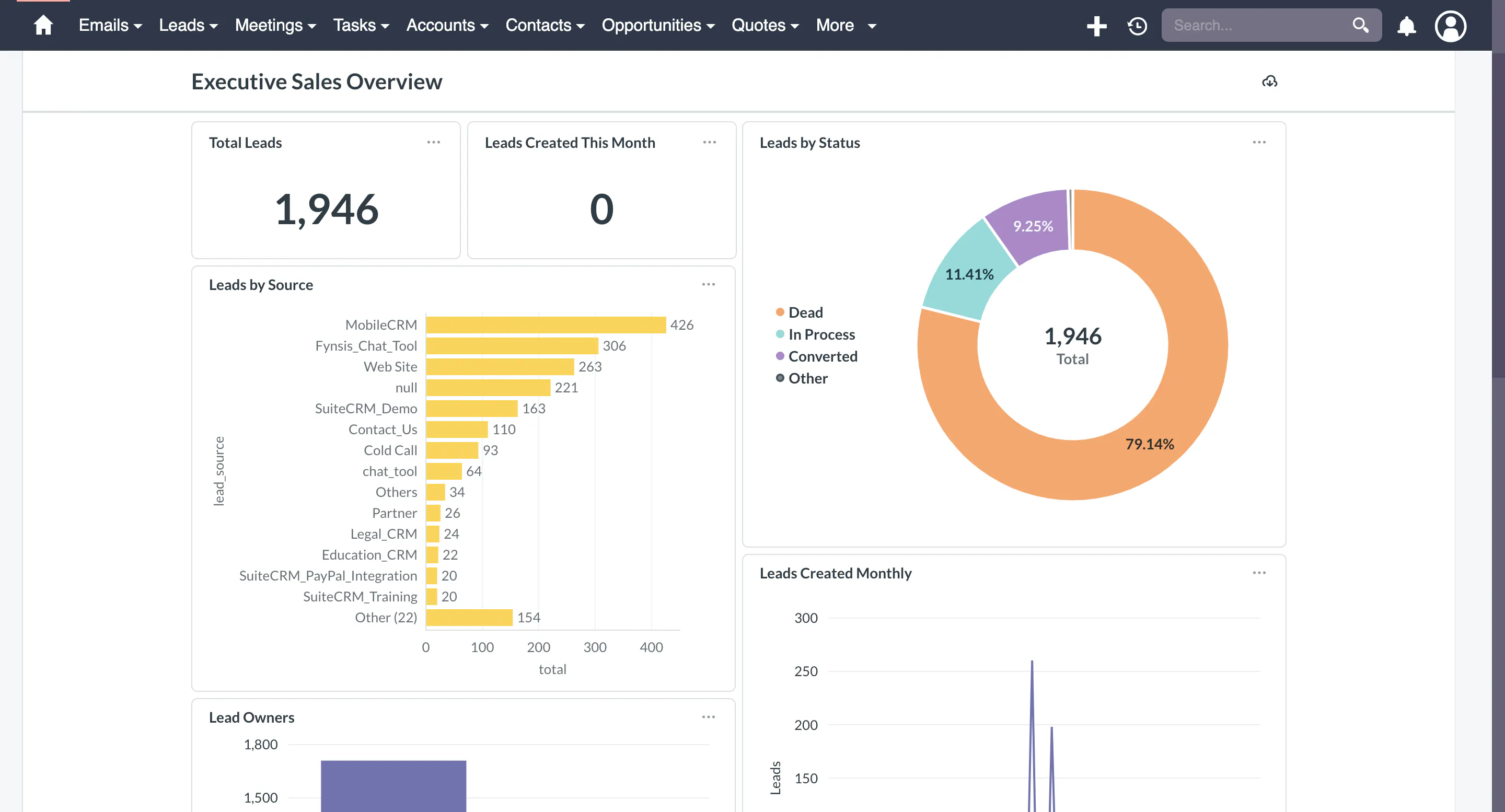Open Lead Owners card options menu
Image resolution: width=1505 pixels, height=812 pixels.
708,717
